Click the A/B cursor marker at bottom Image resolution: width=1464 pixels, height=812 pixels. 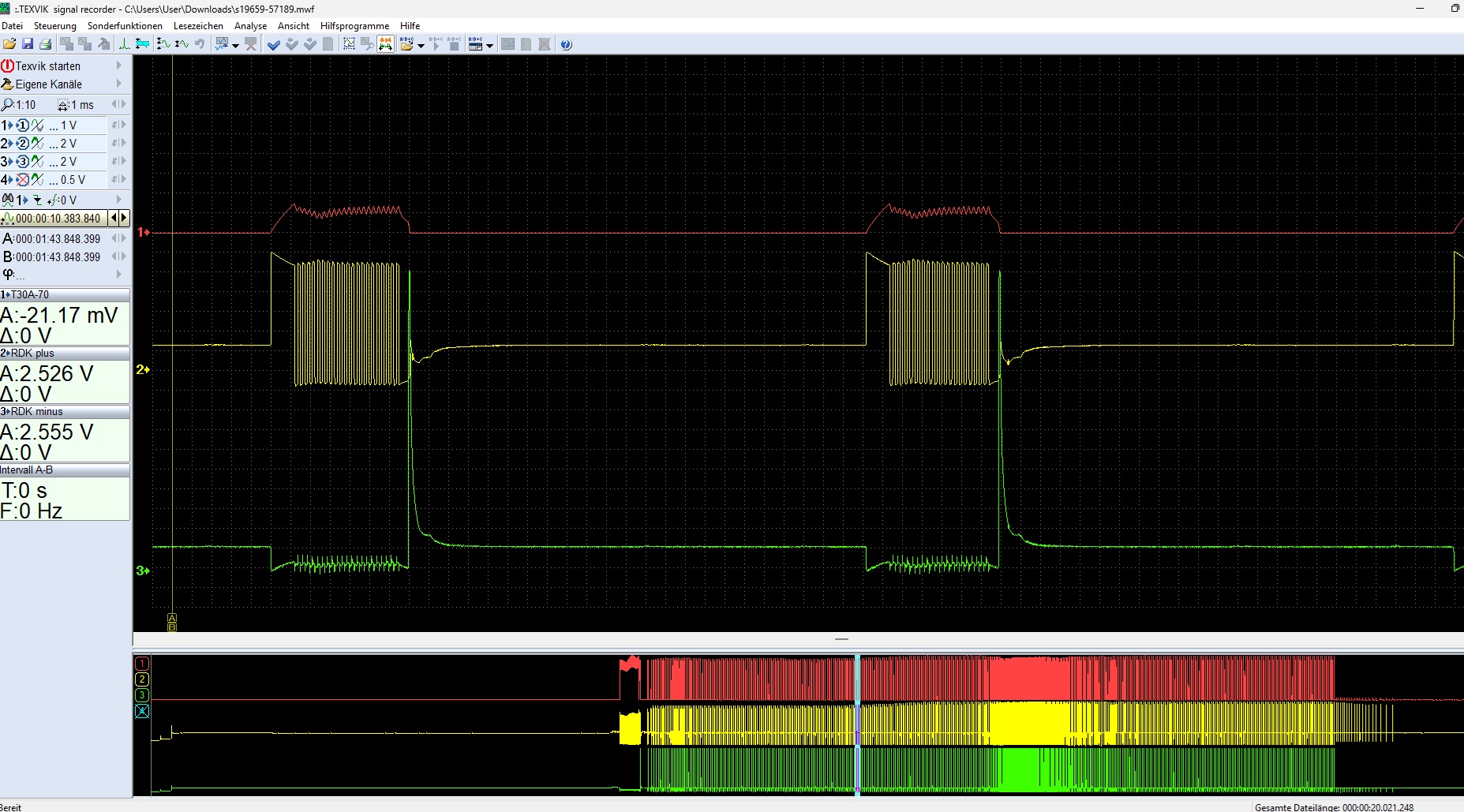click(x=172, y=623)
